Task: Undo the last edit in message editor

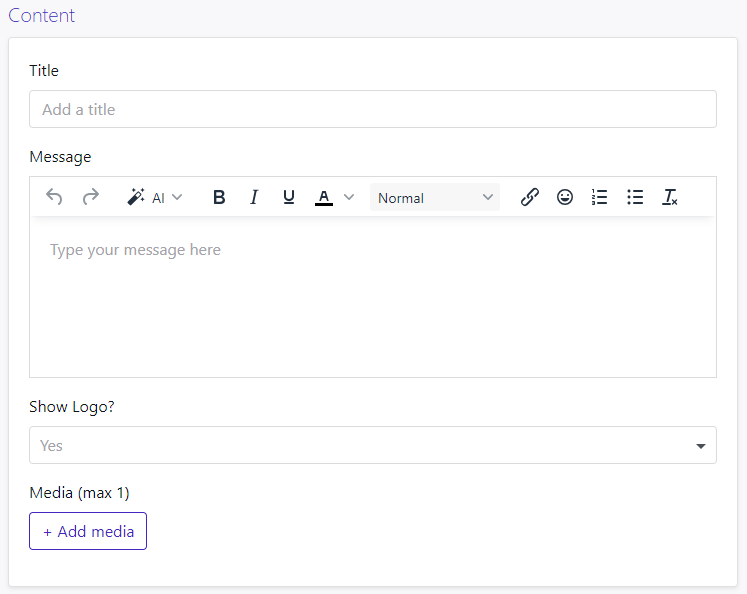Action: (x=54, y=197)
